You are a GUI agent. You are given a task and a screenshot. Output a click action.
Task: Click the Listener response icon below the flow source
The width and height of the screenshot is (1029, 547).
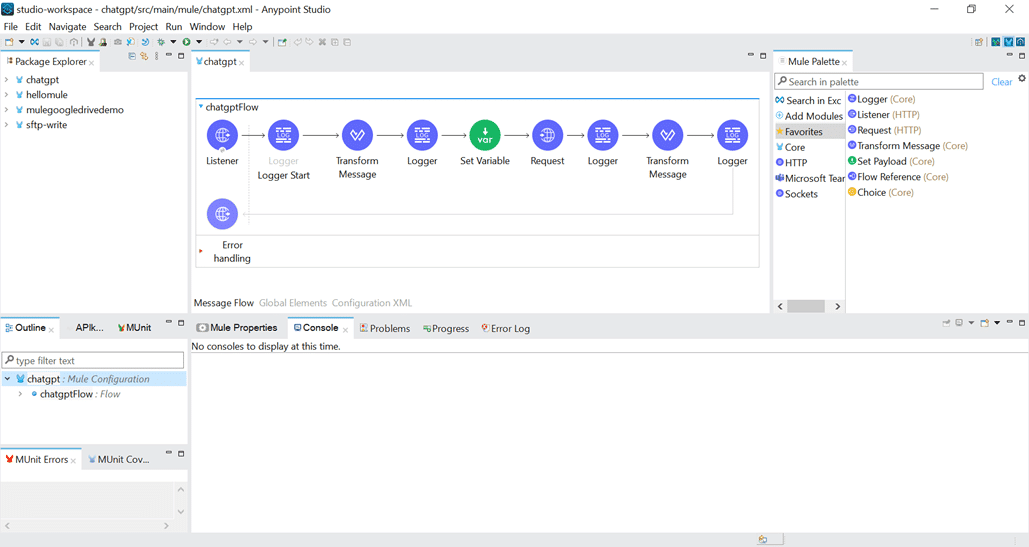click(x=222, y=214)
